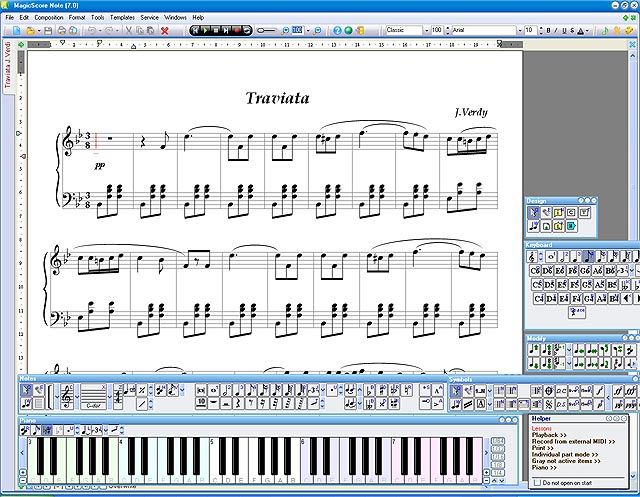640x497 pixels.
Task: Print the Traviata score
Action: pyautogui.click(x=61, y=31)
